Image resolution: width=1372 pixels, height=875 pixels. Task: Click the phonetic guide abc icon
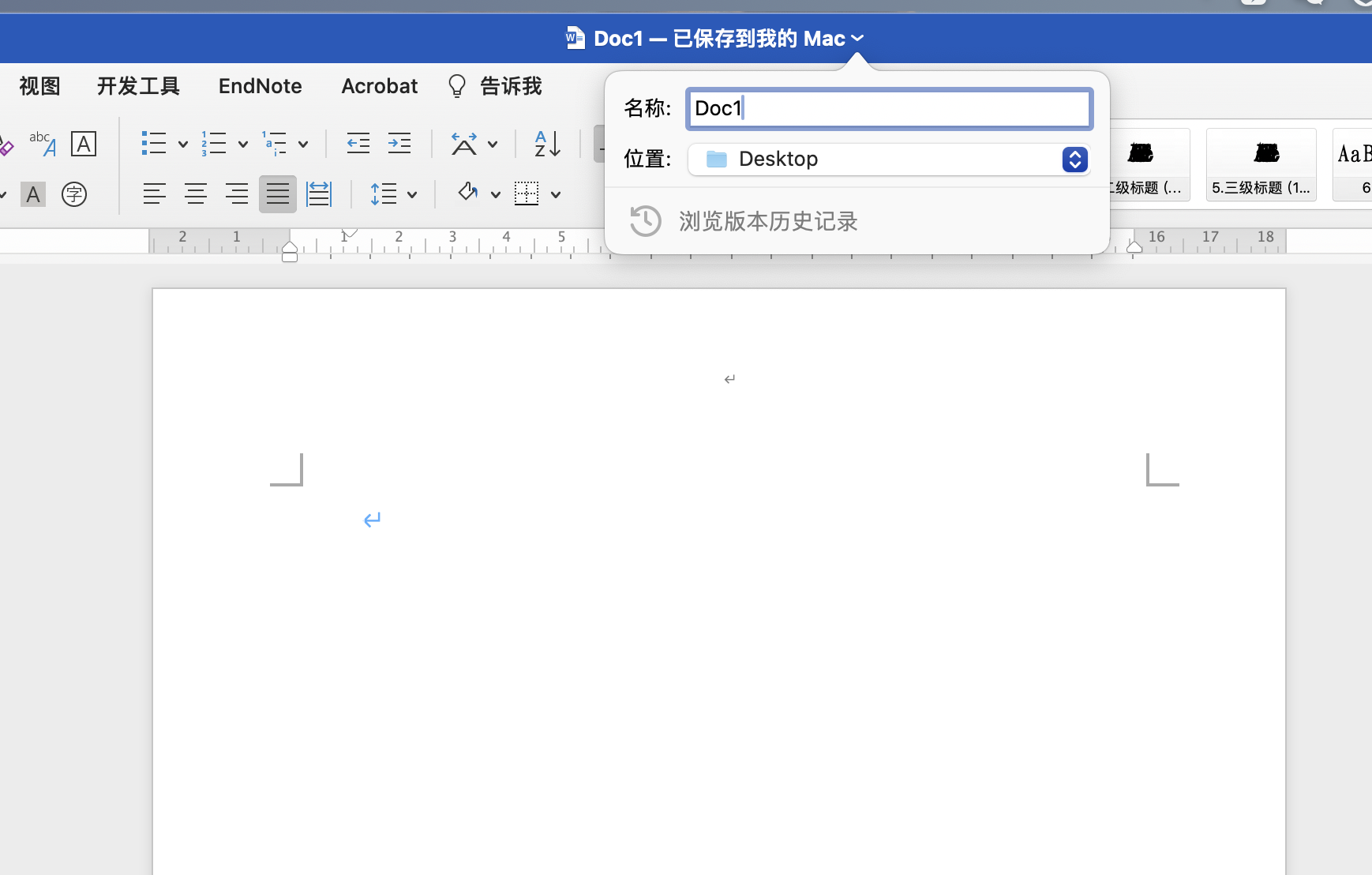tap(43, 144)
